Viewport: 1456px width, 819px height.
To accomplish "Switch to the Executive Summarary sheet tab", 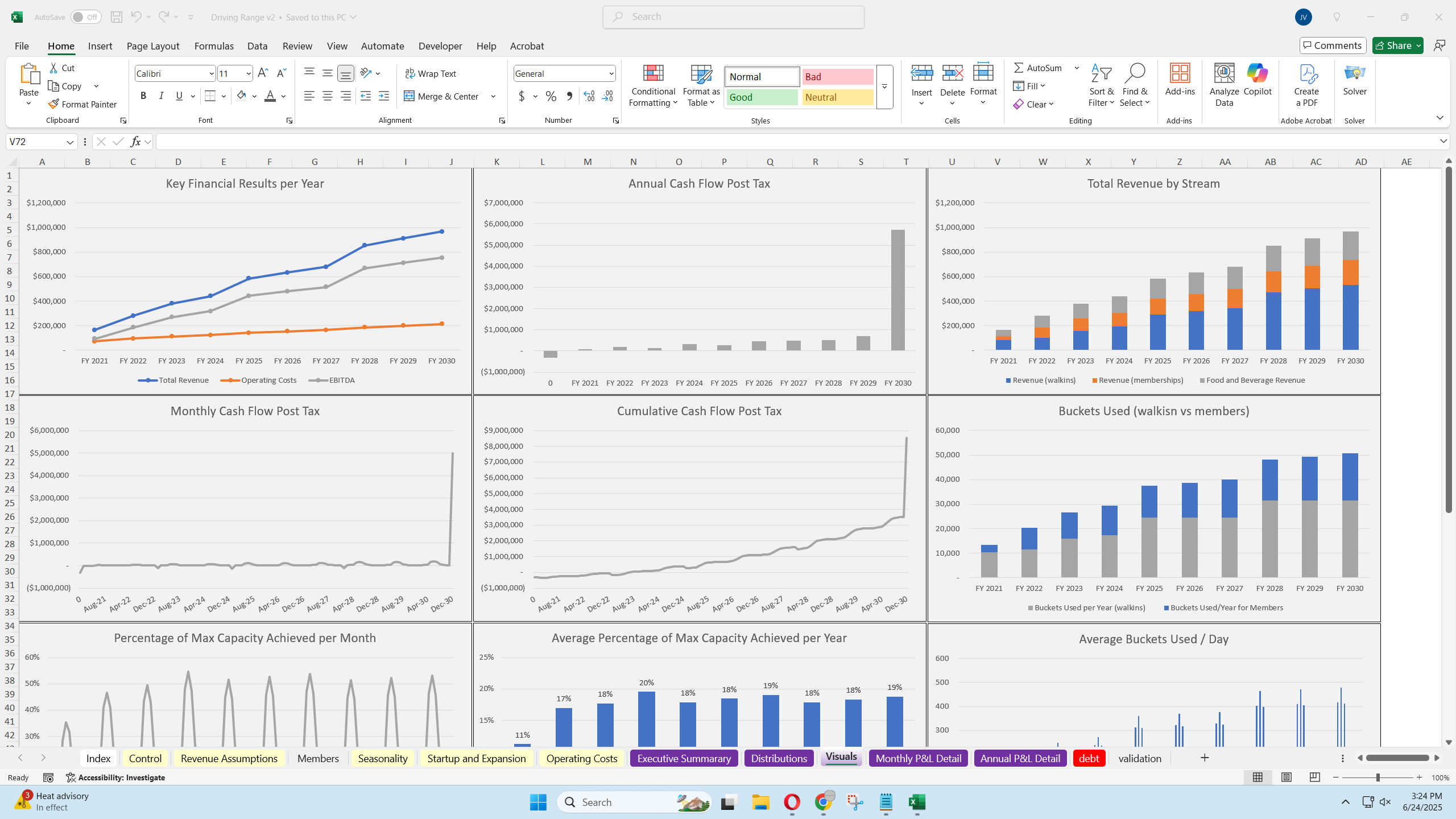I will click(684, 758).
